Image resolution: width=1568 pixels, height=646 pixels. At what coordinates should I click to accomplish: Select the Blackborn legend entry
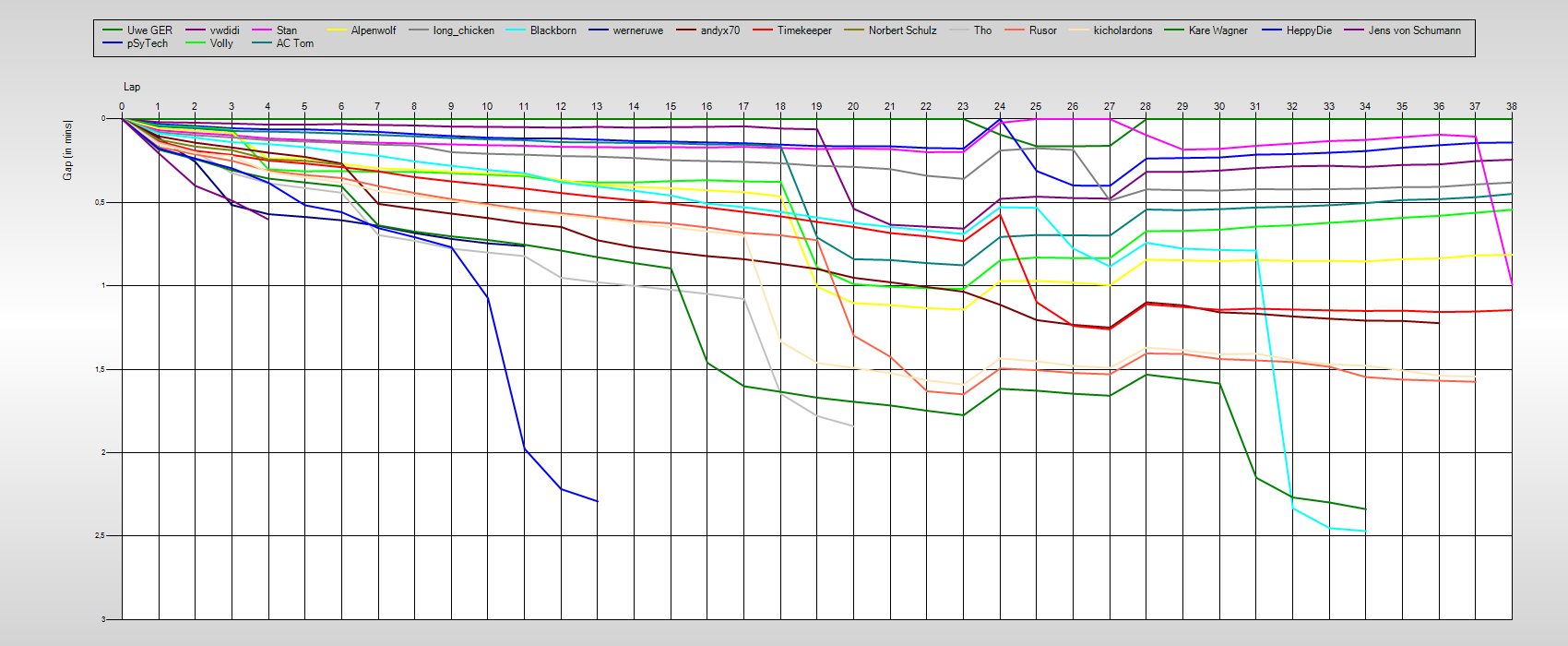click(x=552, y=30)
